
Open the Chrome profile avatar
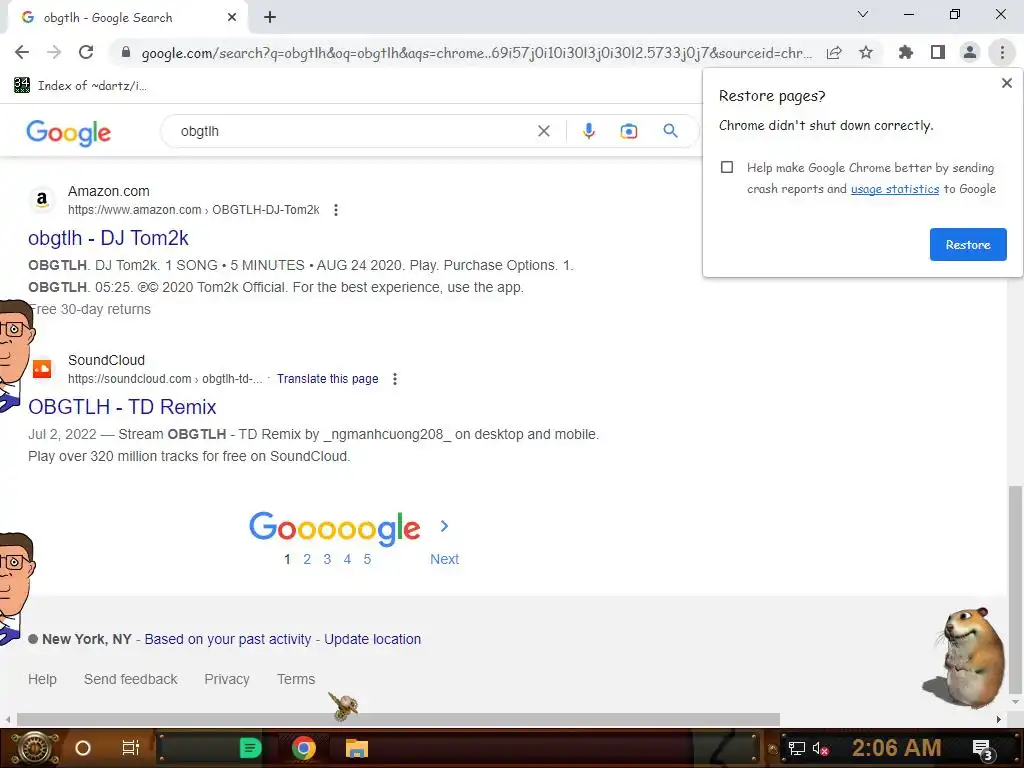point(970,52)
